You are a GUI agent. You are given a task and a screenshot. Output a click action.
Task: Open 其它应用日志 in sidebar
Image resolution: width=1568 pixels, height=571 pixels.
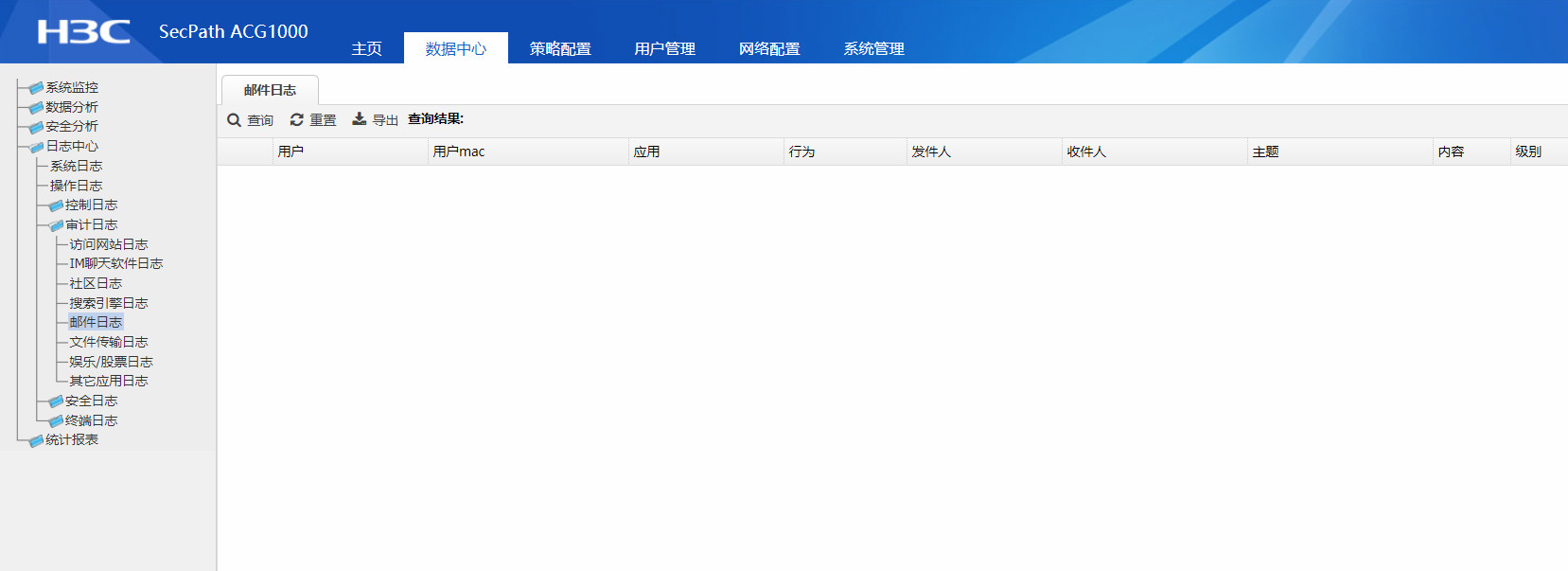pyautogui.click(x=109, y=381)
